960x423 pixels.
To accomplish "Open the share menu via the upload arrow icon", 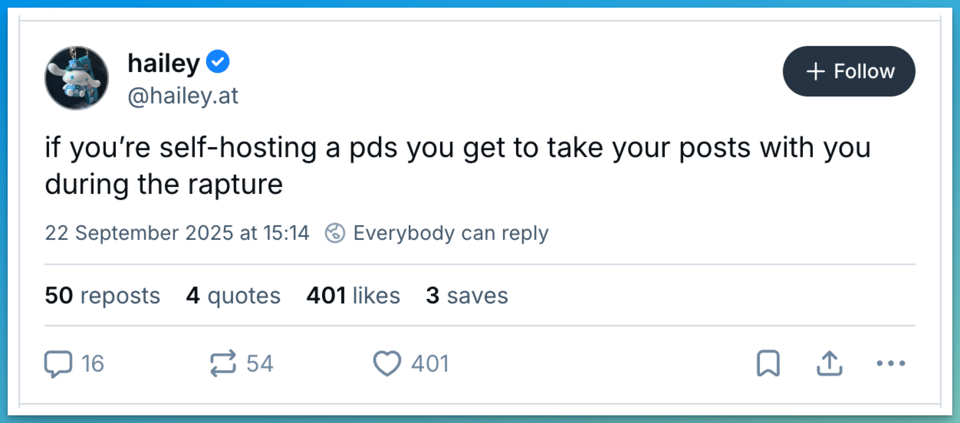I will [x=829, y=364].
